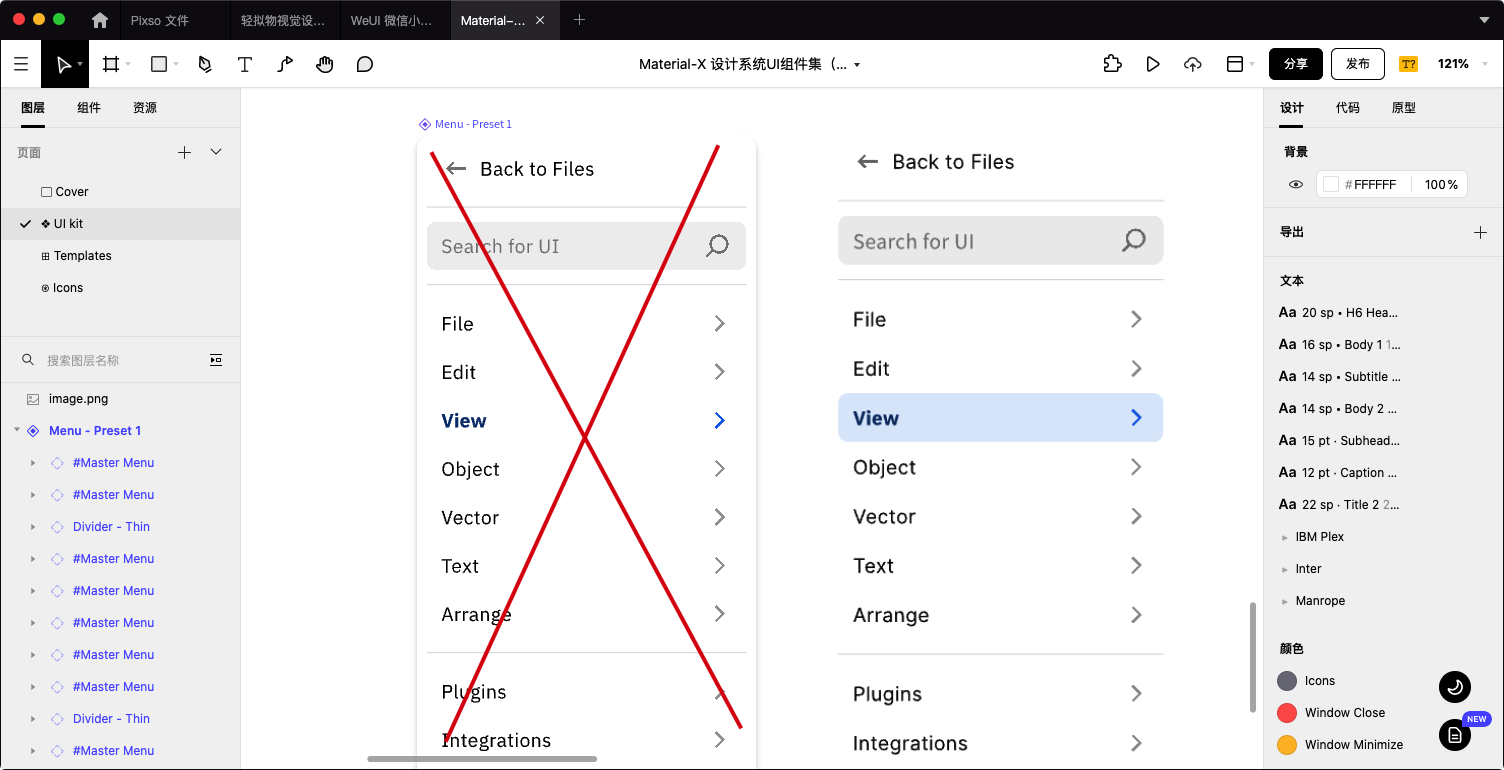Click the canvas vertical scrollbar

click(1253, 657)
